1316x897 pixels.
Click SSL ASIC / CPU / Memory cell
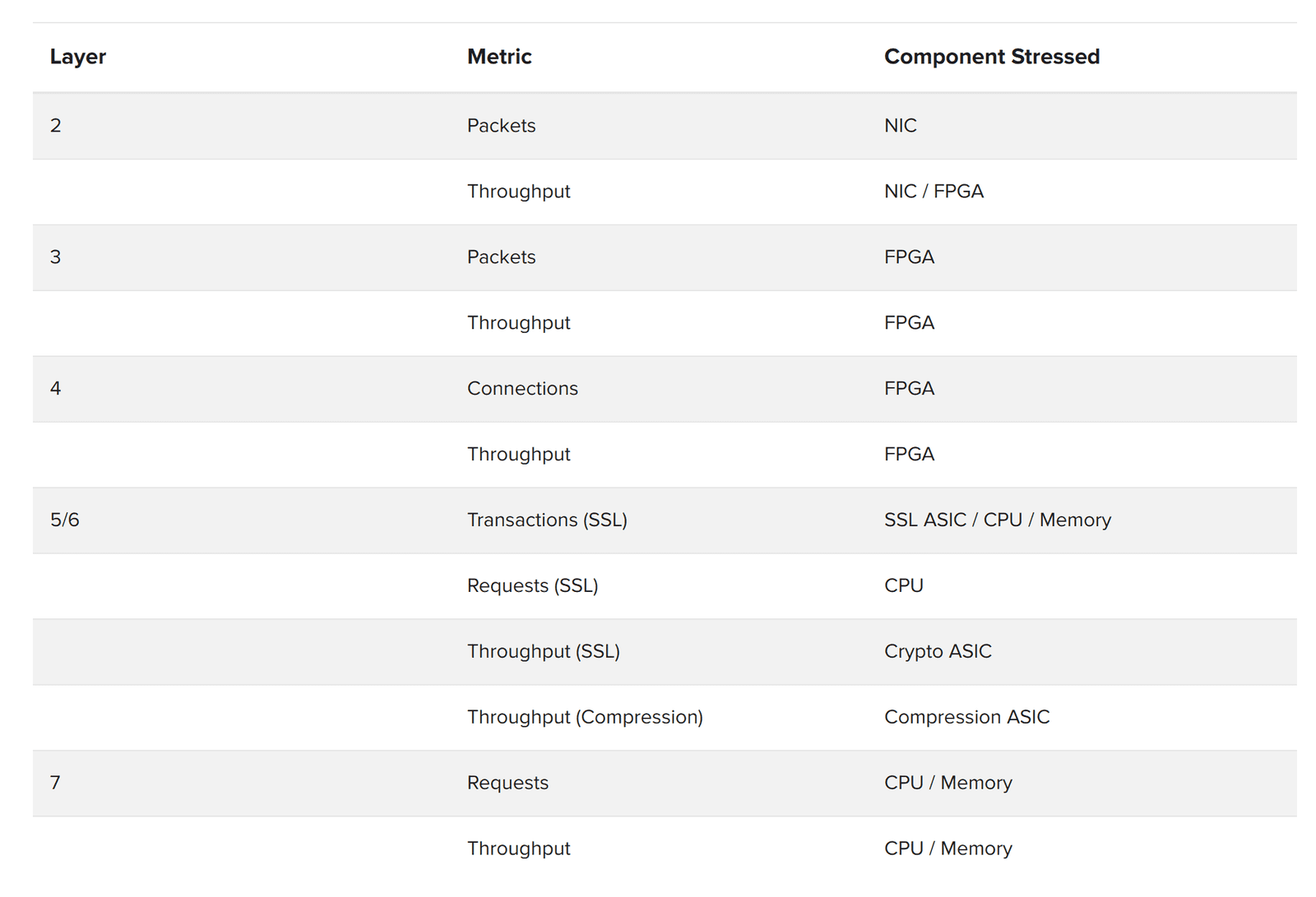point(997,520)
